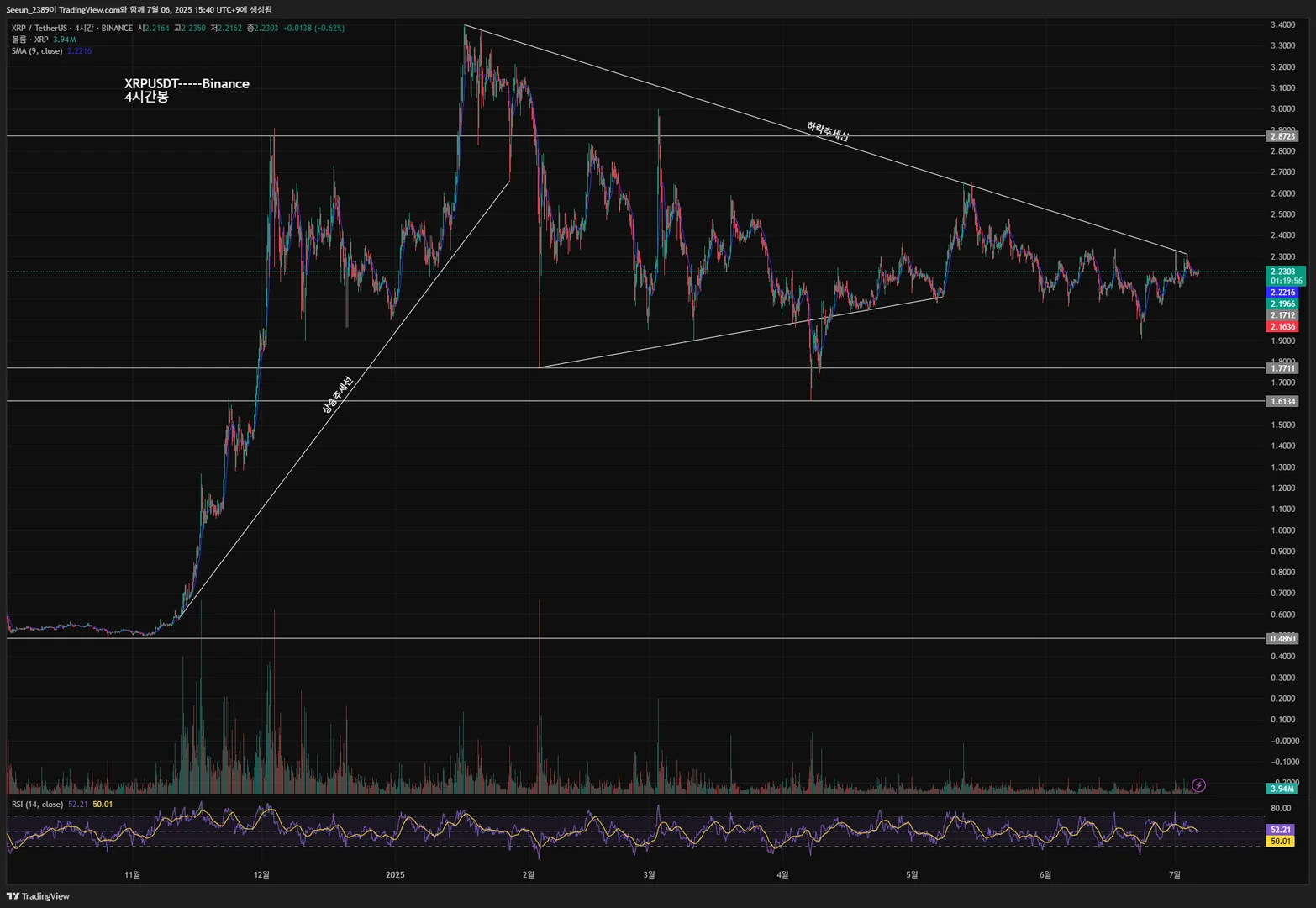Select the RSI (14, close) indicator legend
This screenshot has height=908, width=1316.
[x=37, y=805]
